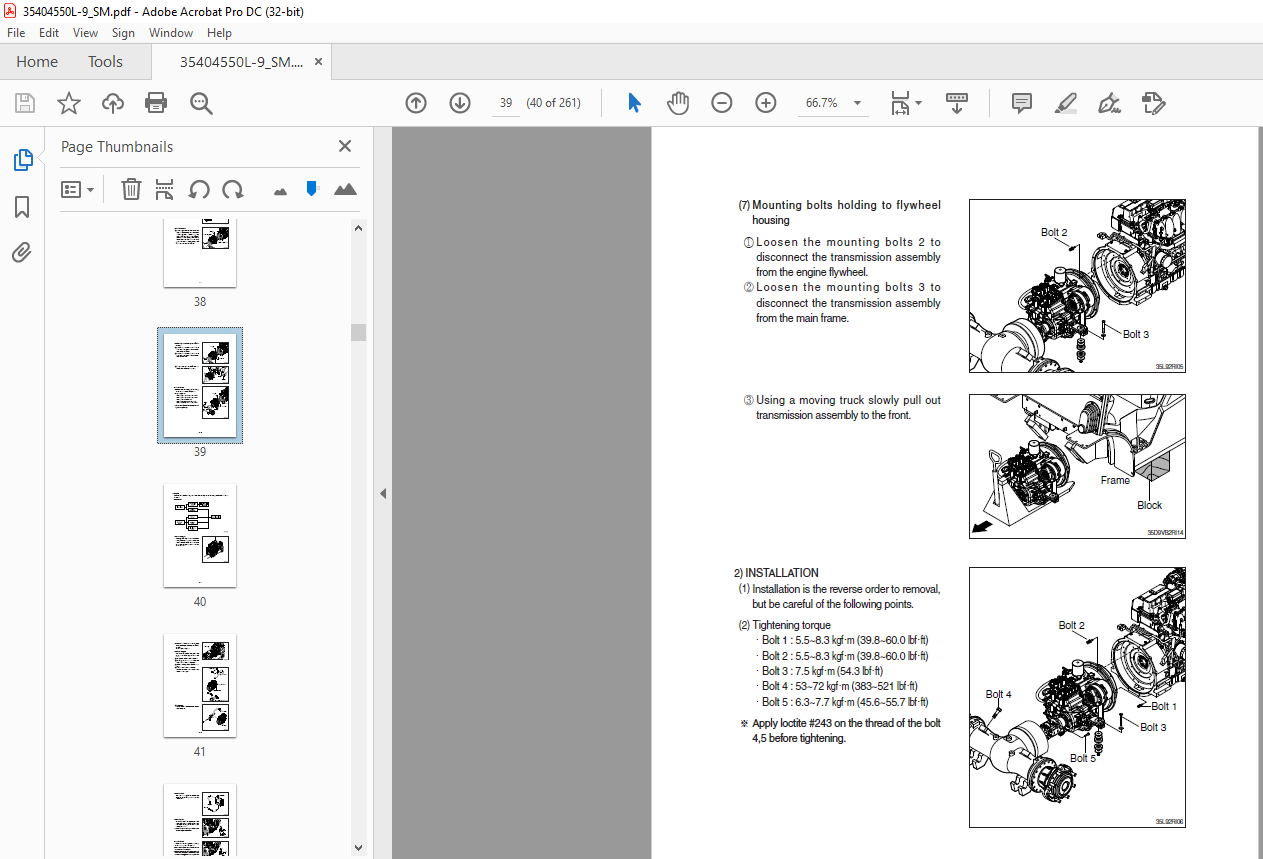This screenshot has width=1263, height=859.
Task: Click the upload to cloud icon
Action: point(113,103)
